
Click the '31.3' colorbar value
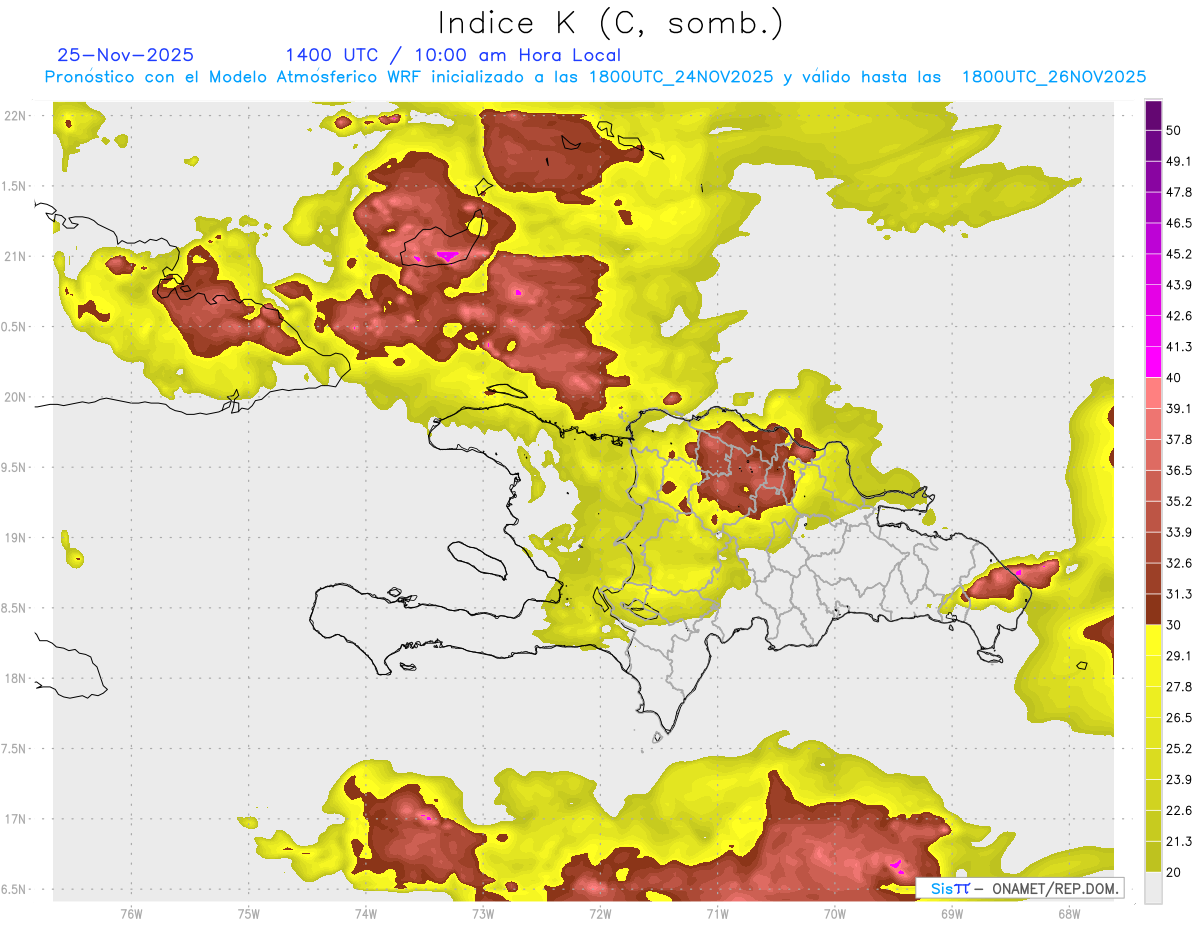pos(1178,594)
